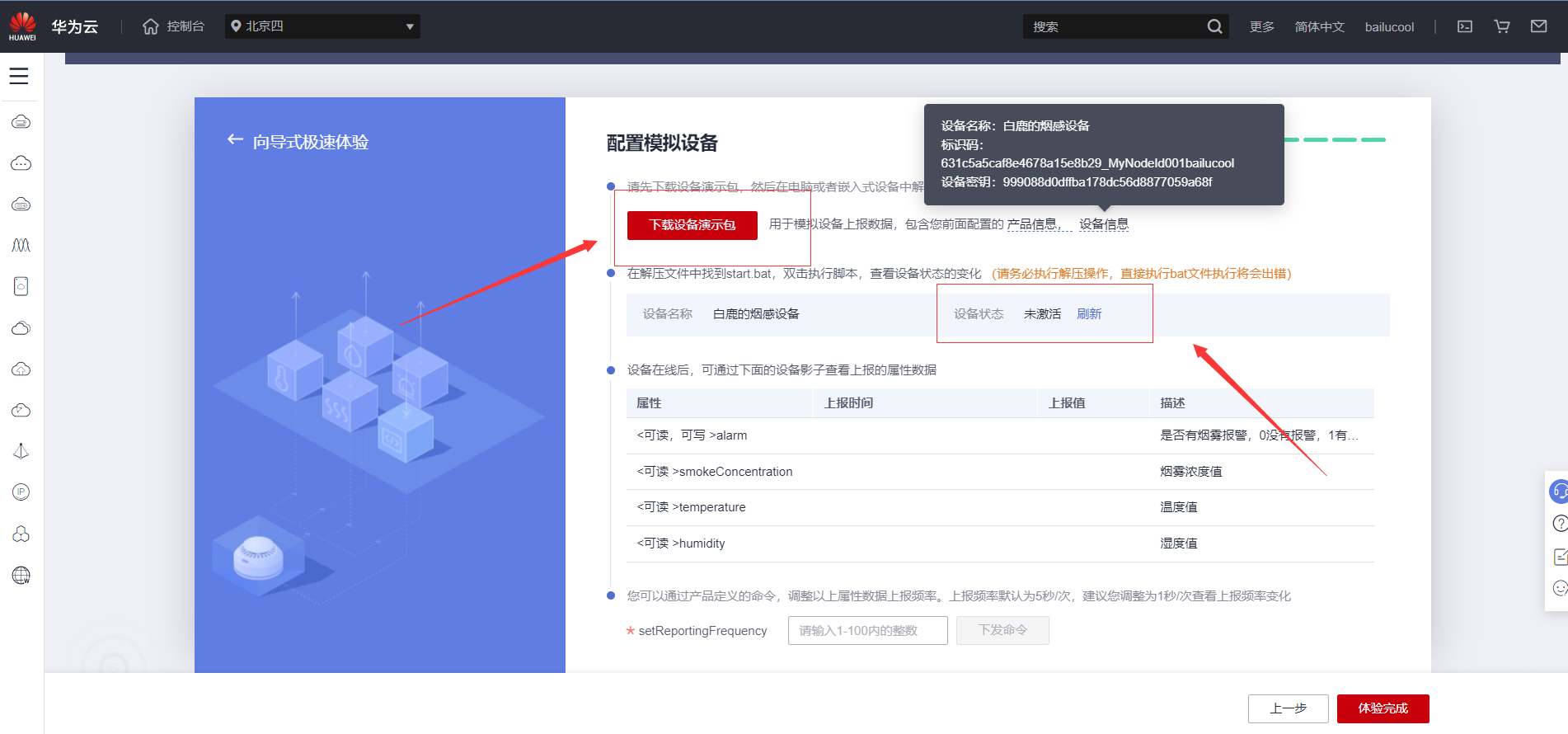
Task: Click the 配置模拟设备 heading
Action: coord(662,143)
